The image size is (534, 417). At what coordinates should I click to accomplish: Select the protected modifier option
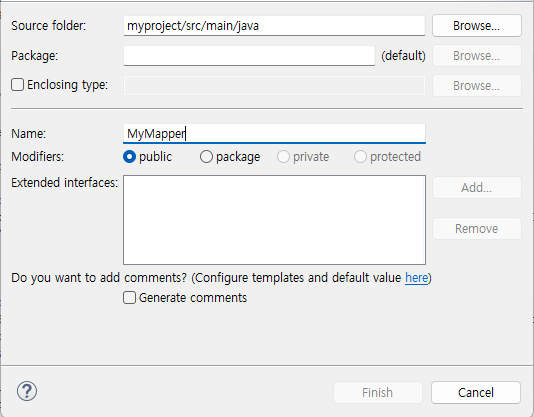(360, 157)
